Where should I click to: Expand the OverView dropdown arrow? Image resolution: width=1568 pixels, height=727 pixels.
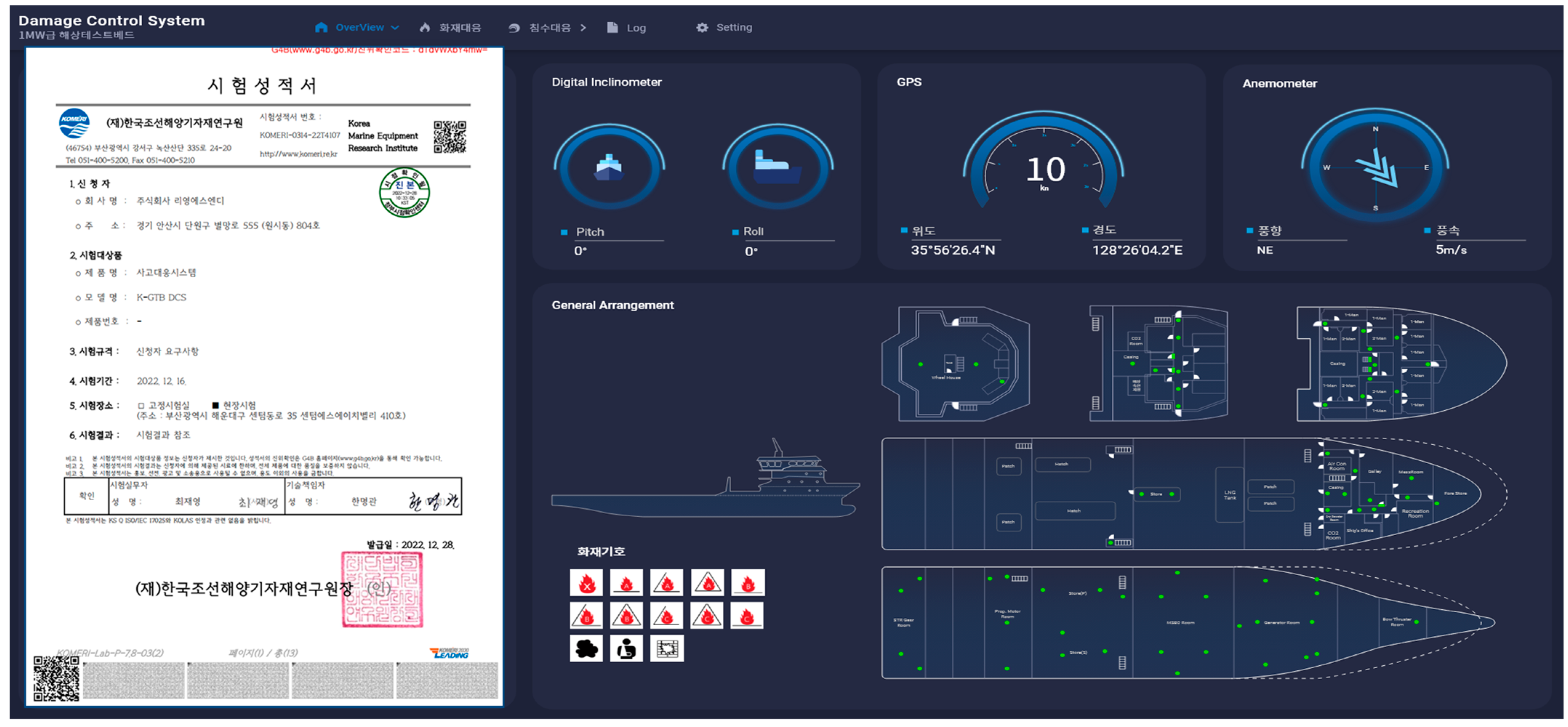(x=395, y=27)
